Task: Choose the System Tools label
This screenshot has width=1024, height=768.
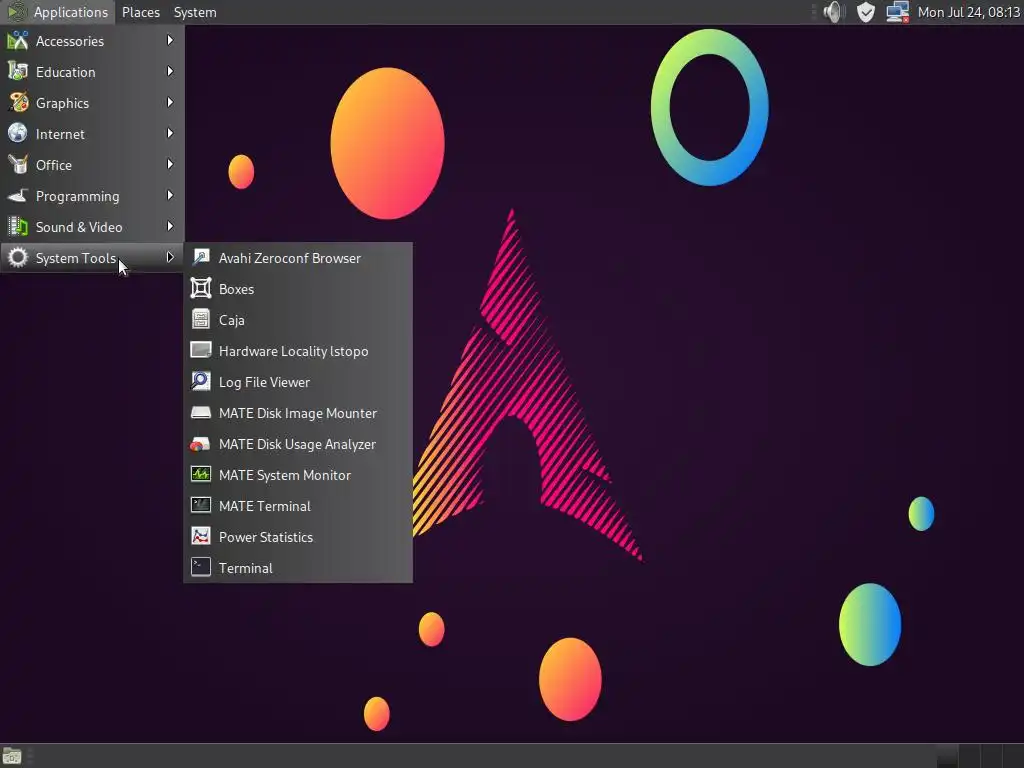Action: (76, 258)
